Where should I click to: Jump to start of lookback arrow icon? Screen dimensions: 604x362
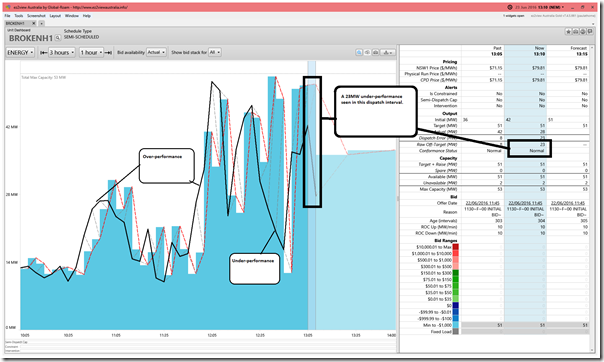coord(44,52)
